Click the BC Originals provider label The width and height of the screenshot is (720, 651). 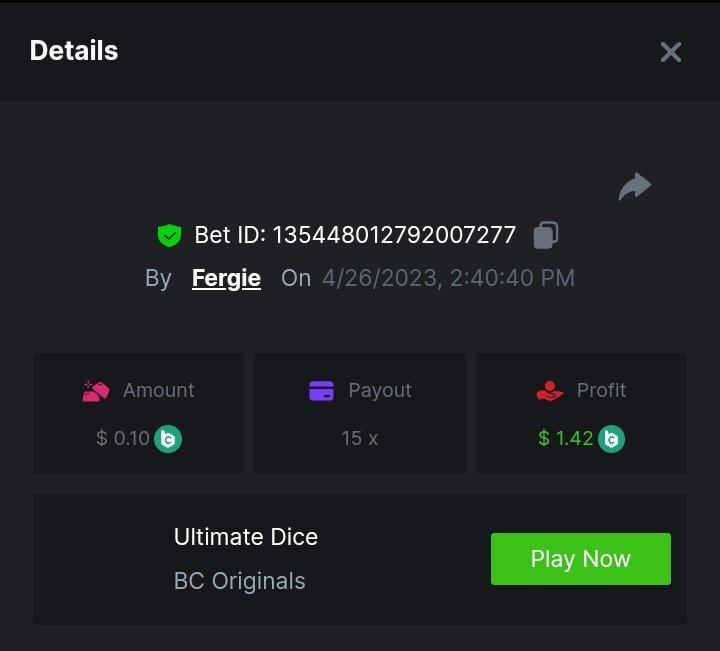(x=239, y=581)
